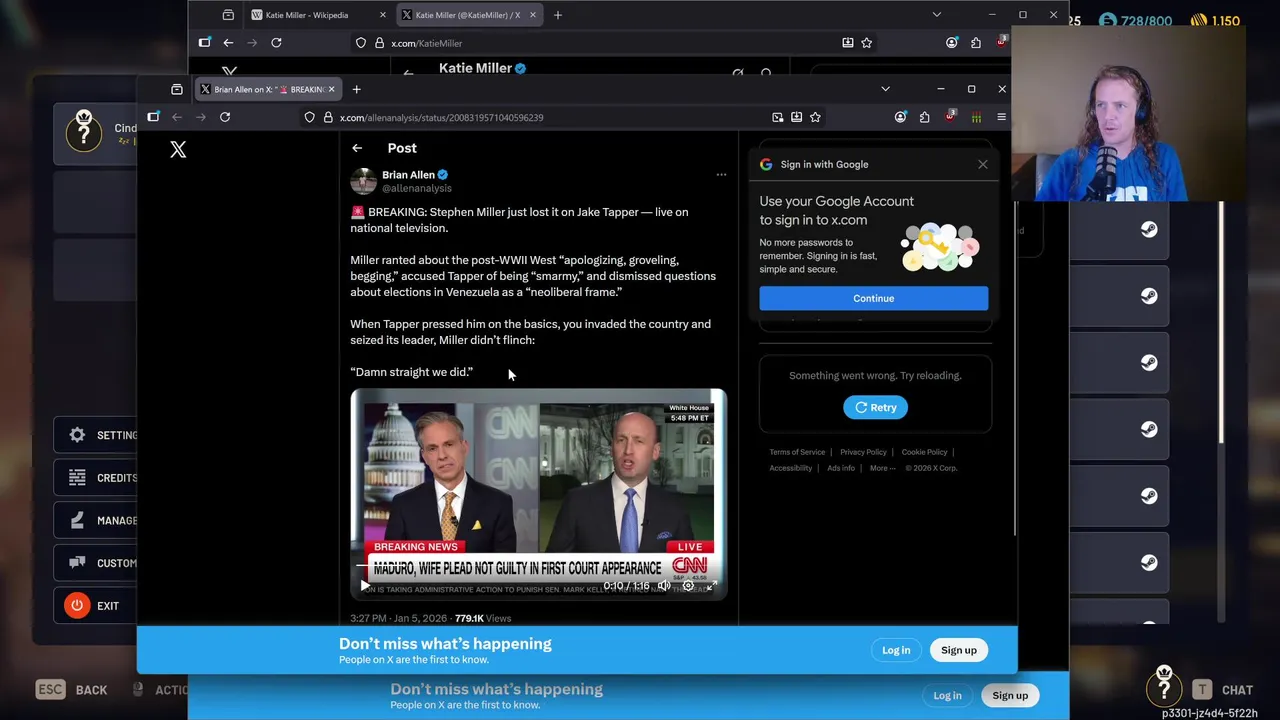Open a new tab in the front window

pos(356,89)
